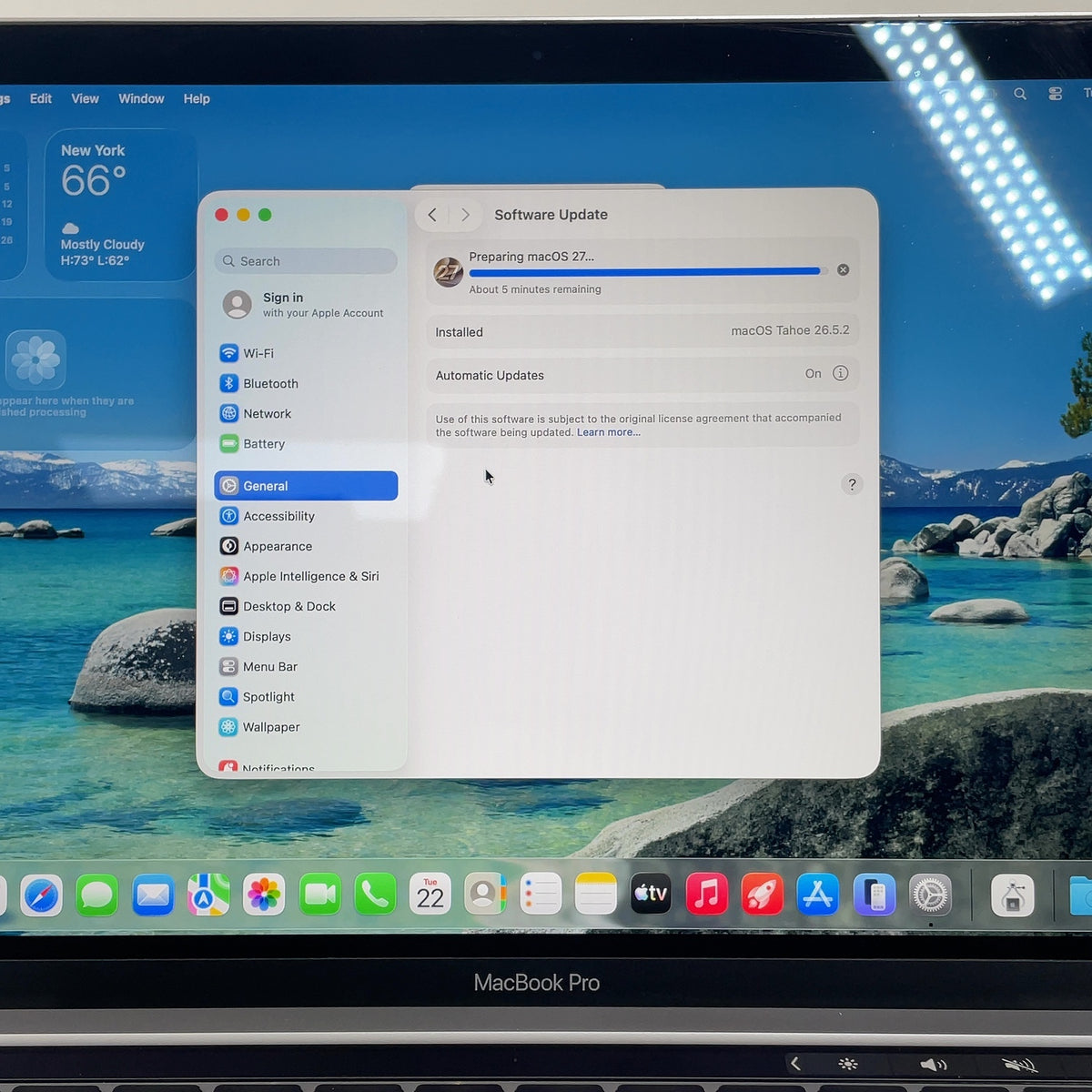Cancel the macOS 27 update preparation

pos(843,269)
